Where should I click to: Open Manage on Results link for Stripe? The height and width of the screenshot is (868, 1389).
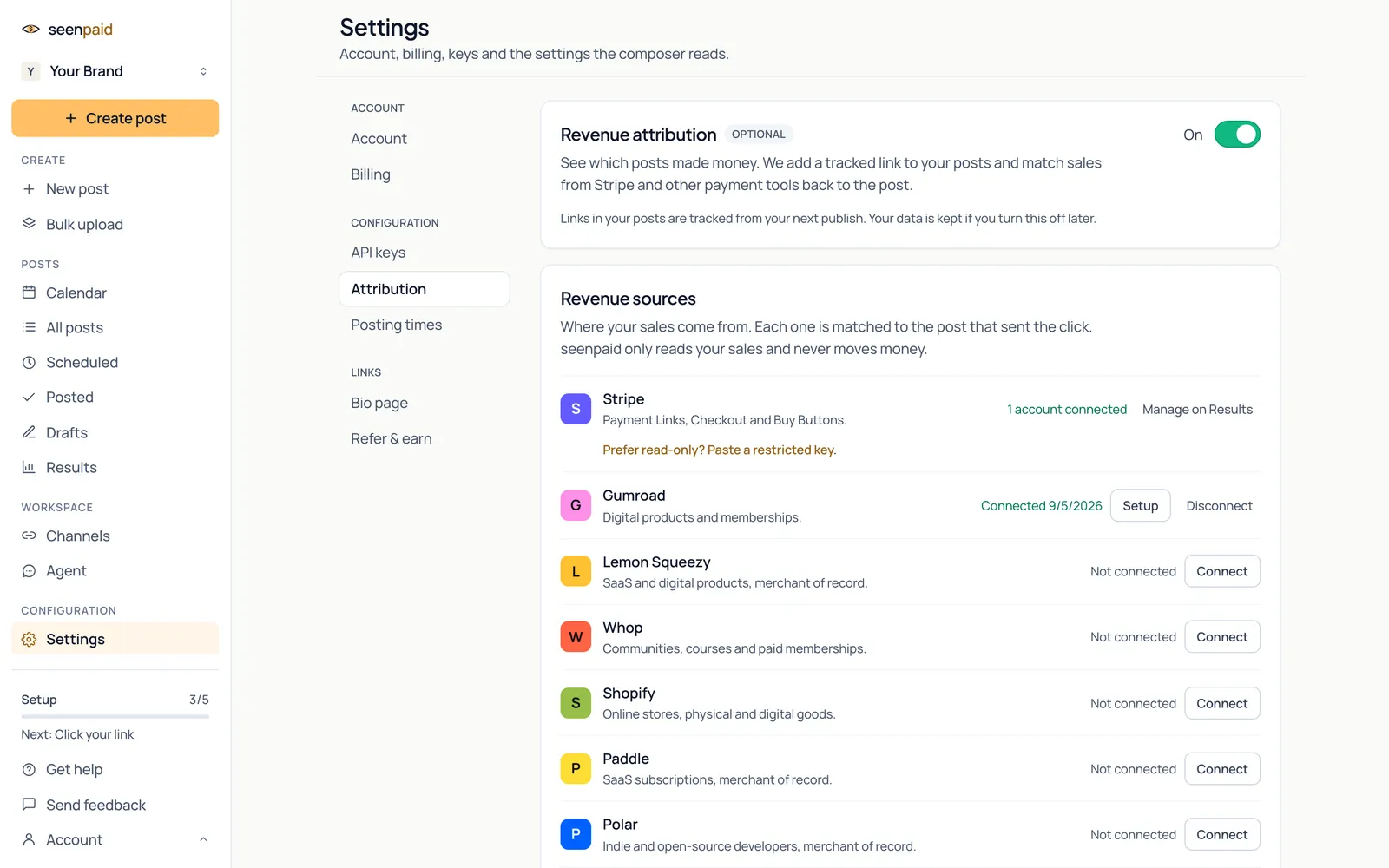click(x=1197, y=410)
